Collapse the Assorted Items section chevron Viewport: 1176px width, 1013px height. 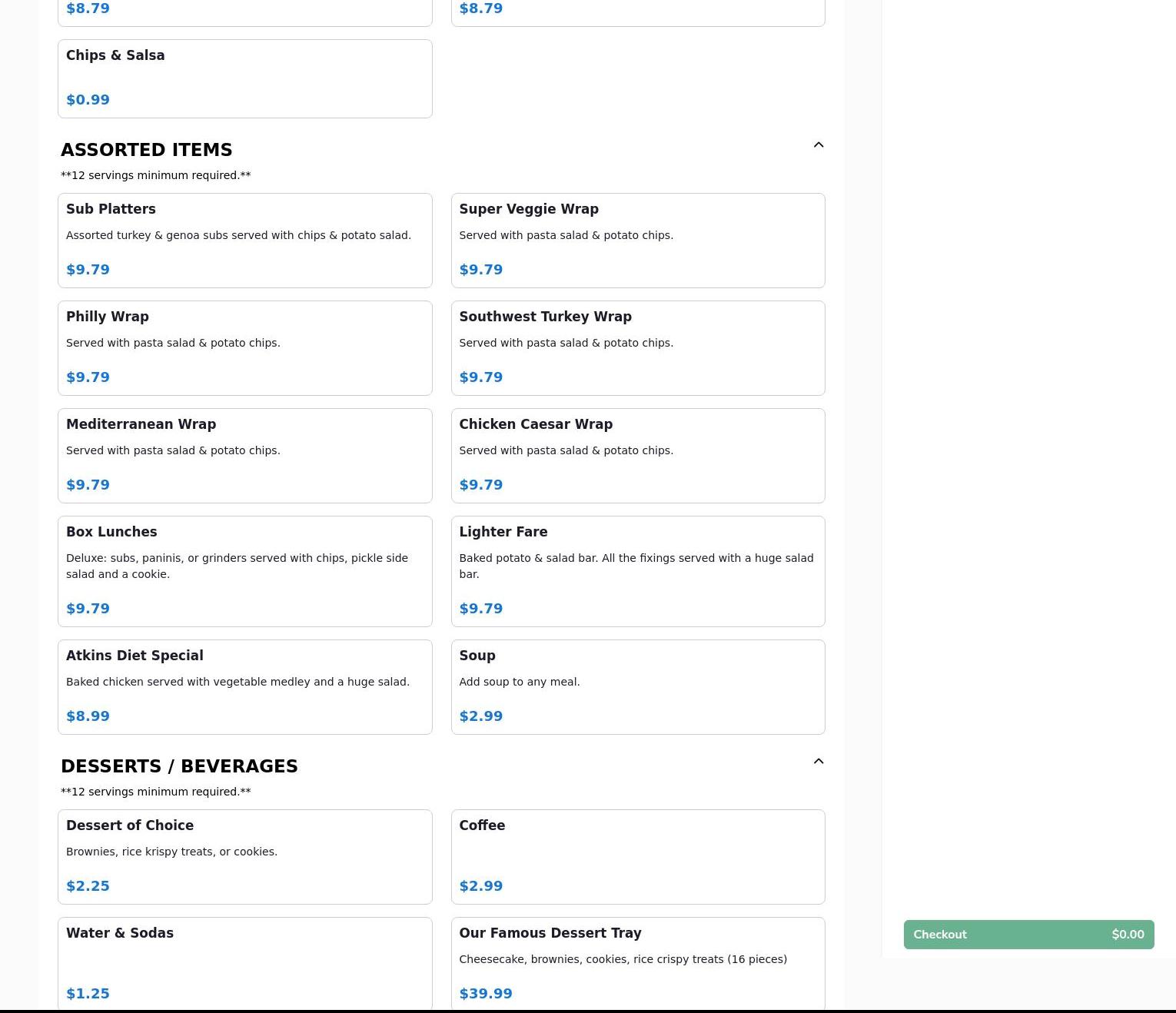click(x=818, y=145)
